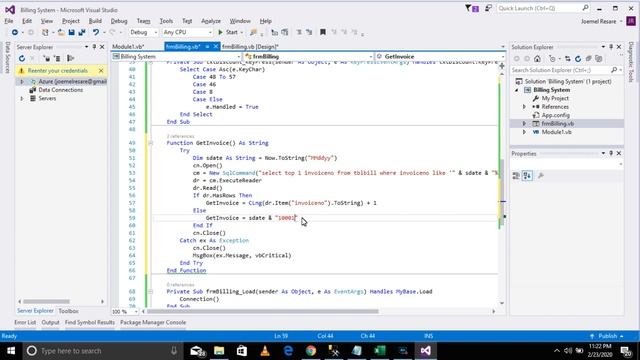Collapse the Billing System project node
Viewport: 640px width, 360px height.
click(x=517, y=90)
